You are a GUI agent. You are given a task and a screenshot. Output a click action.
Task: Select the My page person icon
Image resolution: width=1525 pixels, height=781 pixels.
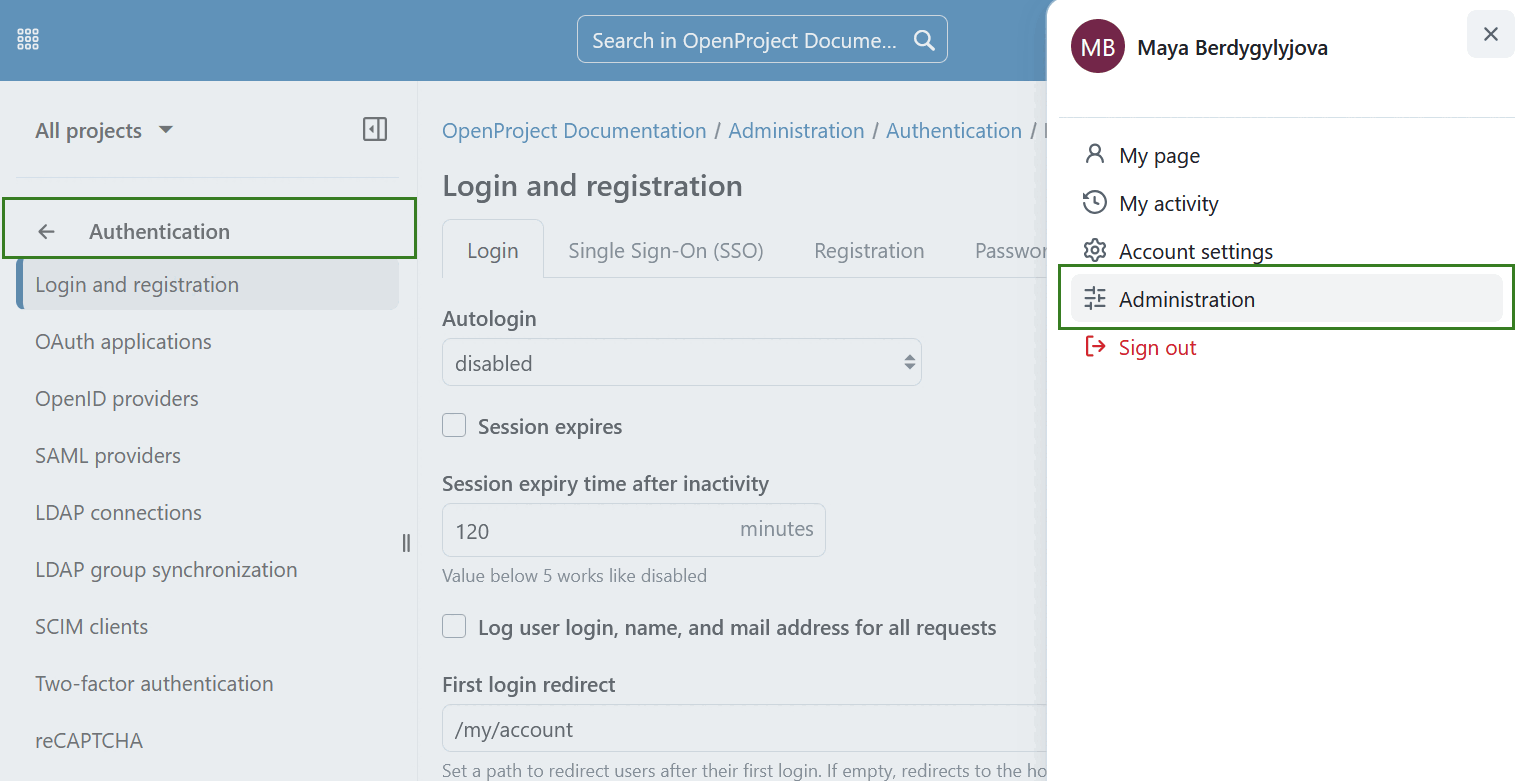(1096, 154)
